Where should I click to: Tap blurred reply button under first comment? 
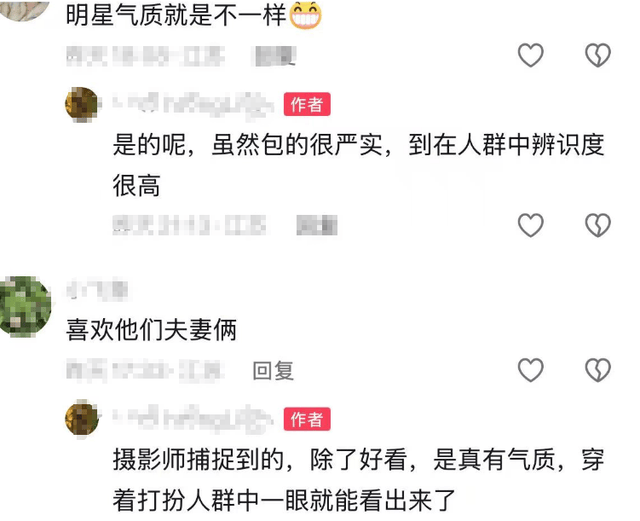coord(276,56)
